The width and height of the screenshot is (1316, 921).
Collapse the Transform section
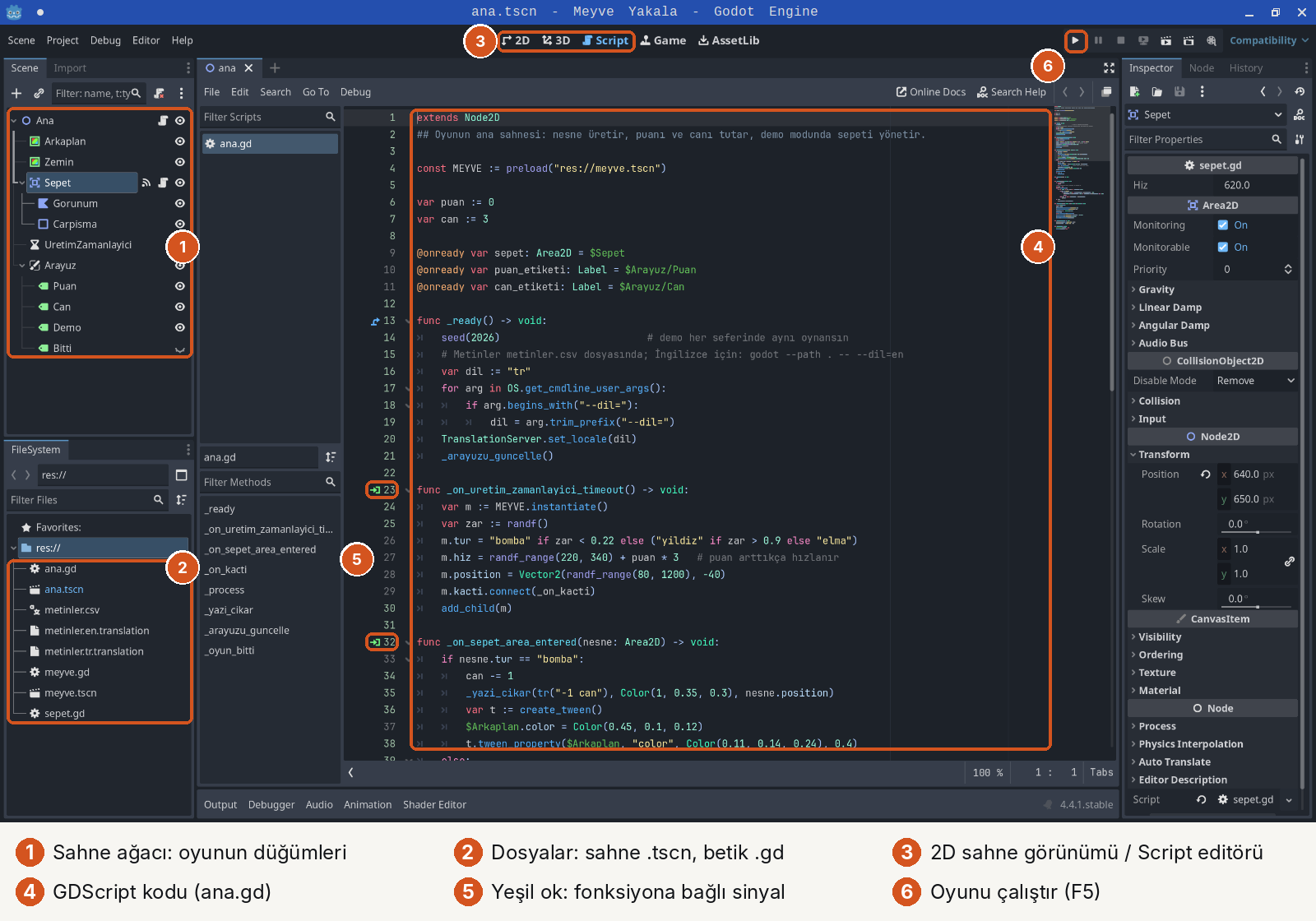point(1212,455)
